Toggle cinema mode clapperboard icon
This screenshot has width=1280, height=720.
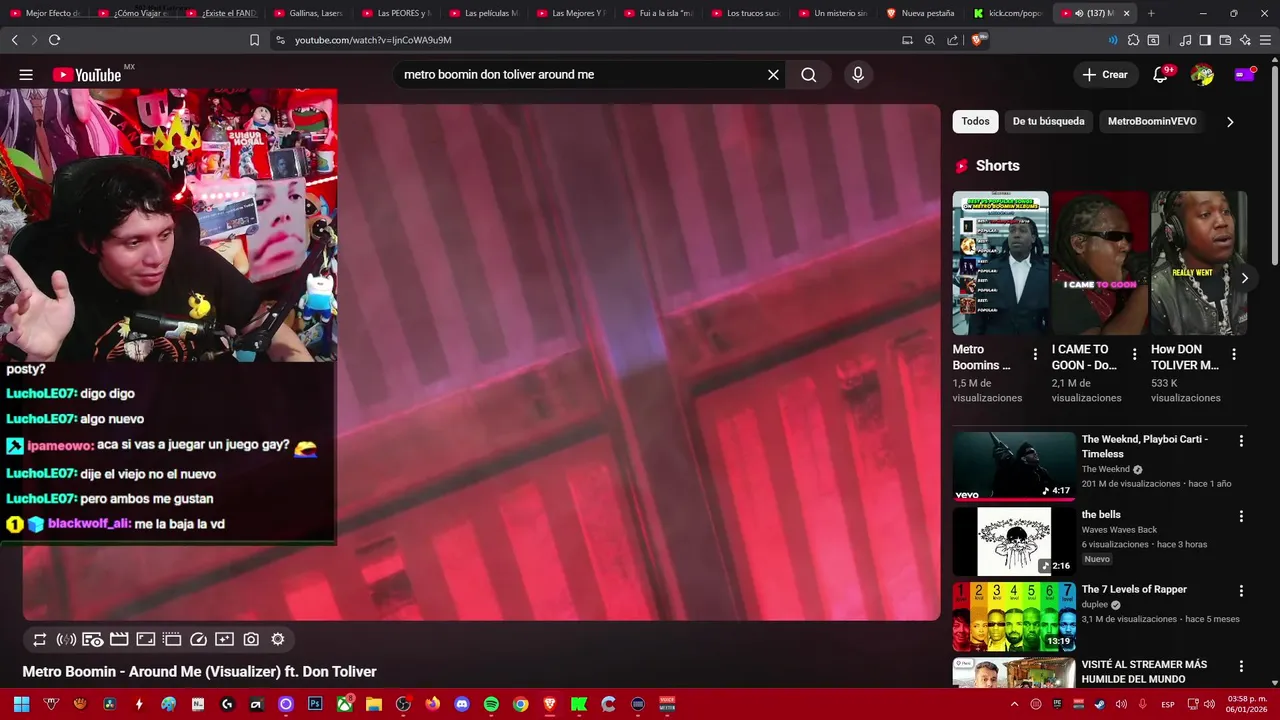coord(119,639)
